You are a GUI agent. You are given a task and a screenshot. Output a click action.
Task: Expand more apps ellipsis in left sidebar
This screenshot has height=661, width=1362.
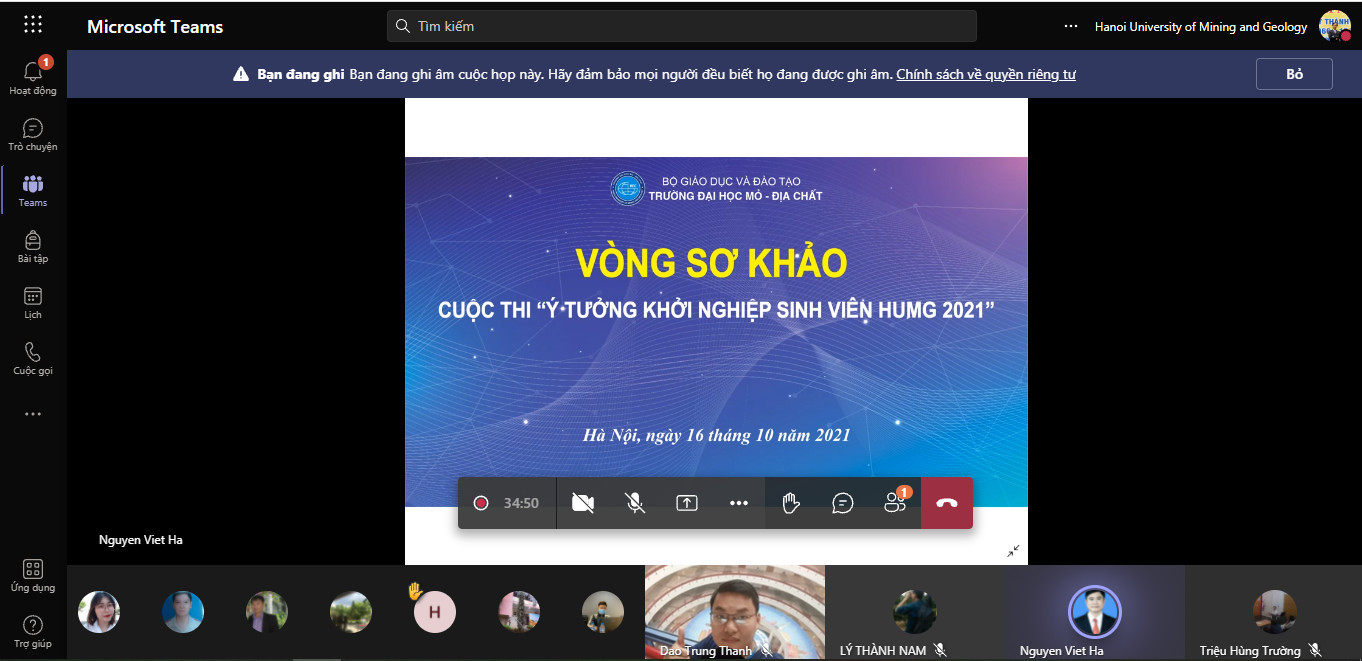coord(33,414)
